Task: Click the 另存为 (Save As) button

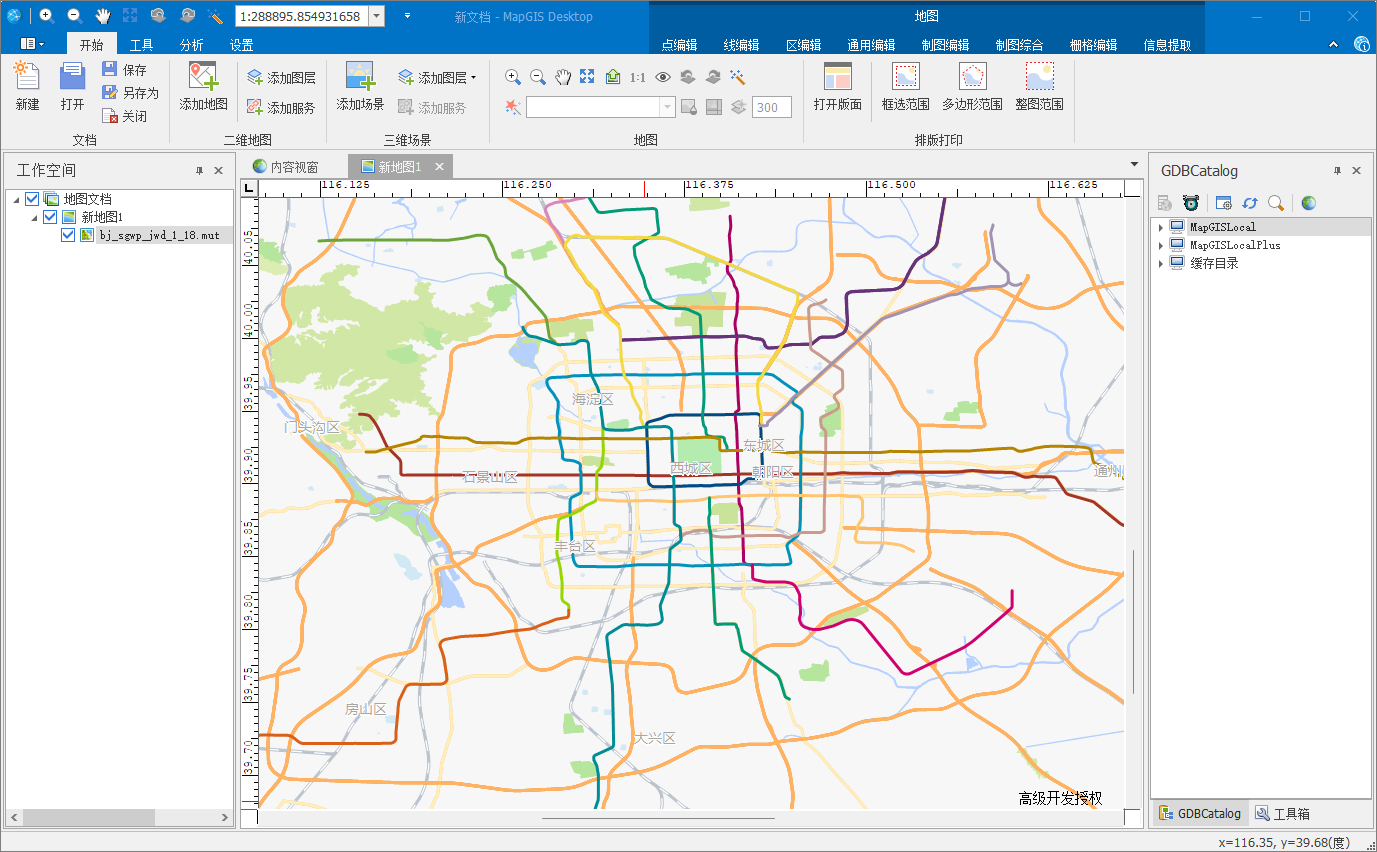Action: click(x=131, y=93)
